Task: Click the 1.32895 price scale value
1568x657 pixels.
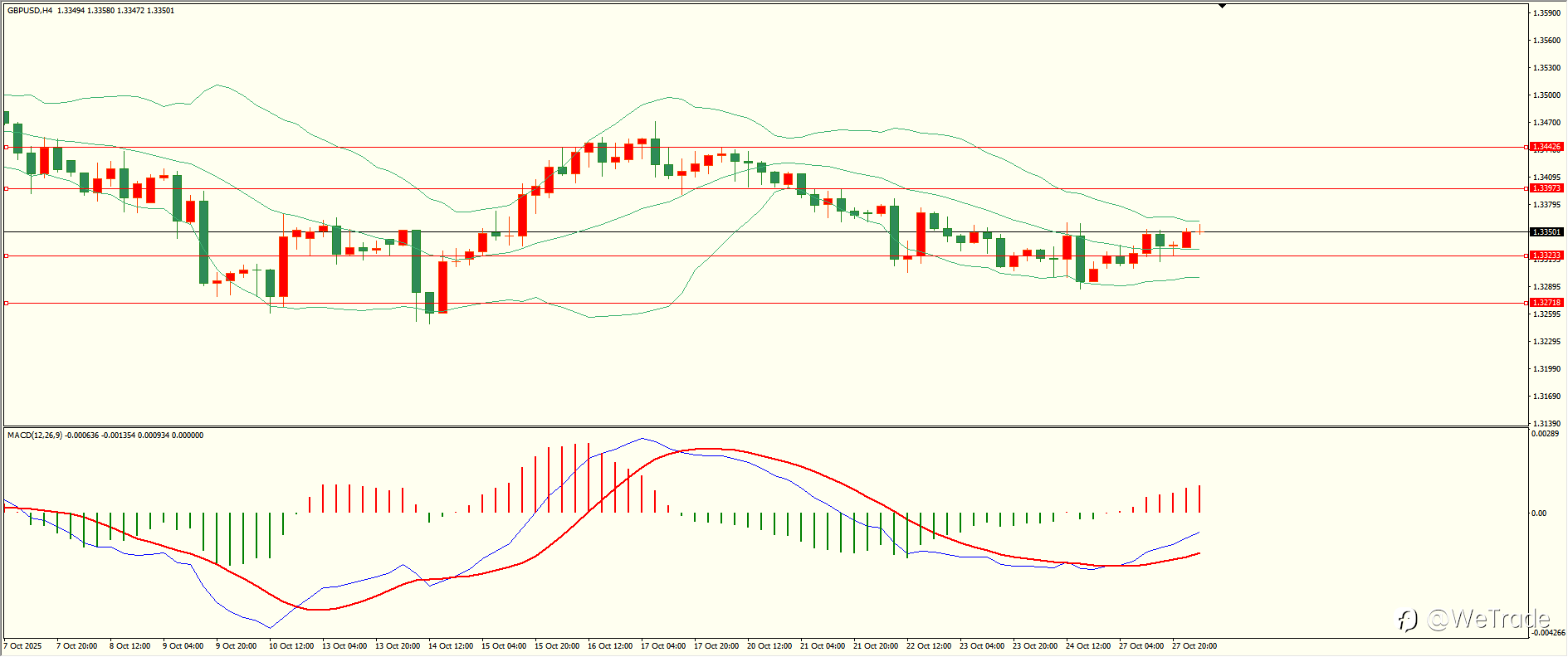Action: coord(1546,287)
